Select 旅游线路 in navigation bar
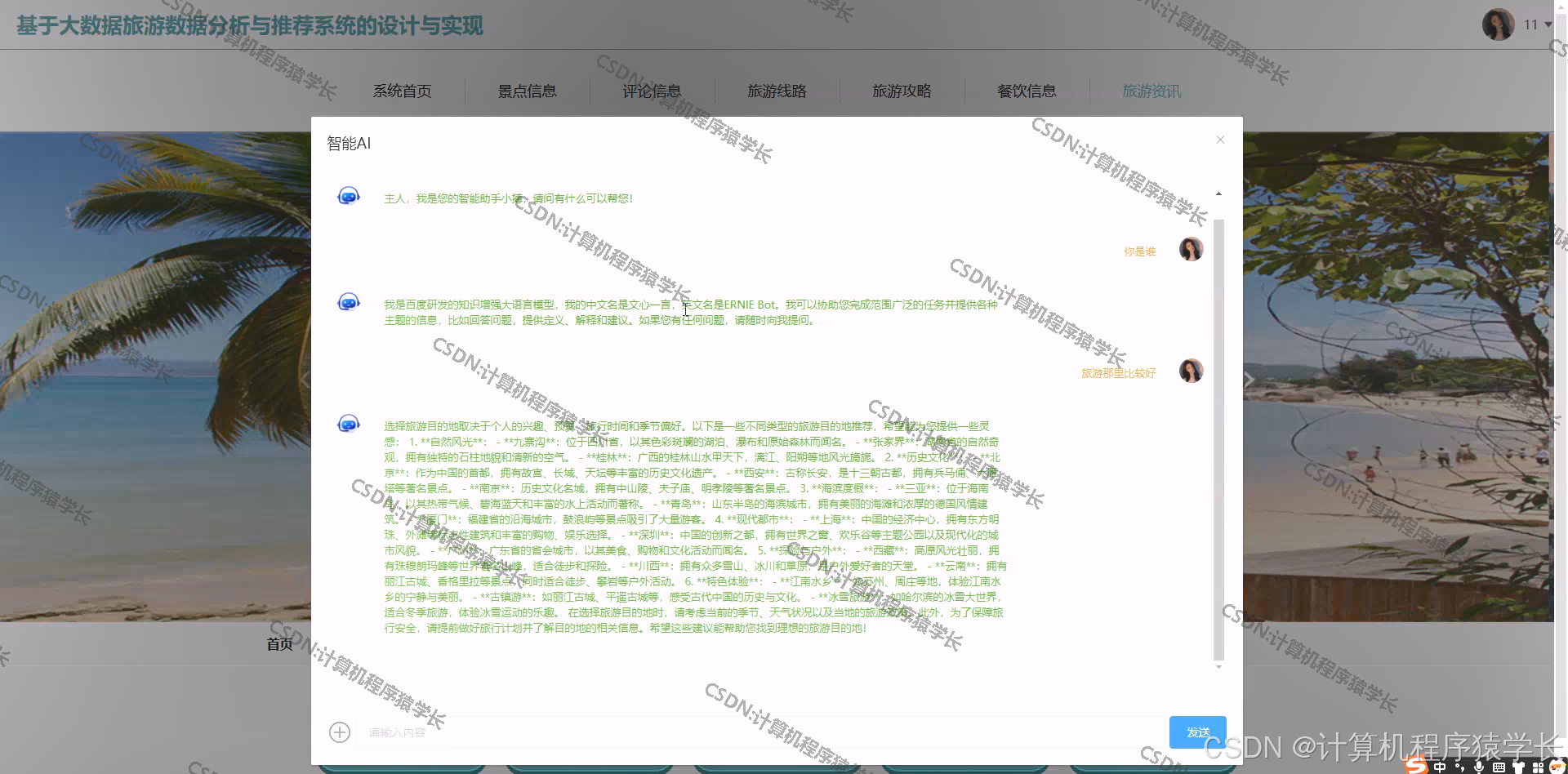 (777, 91)
